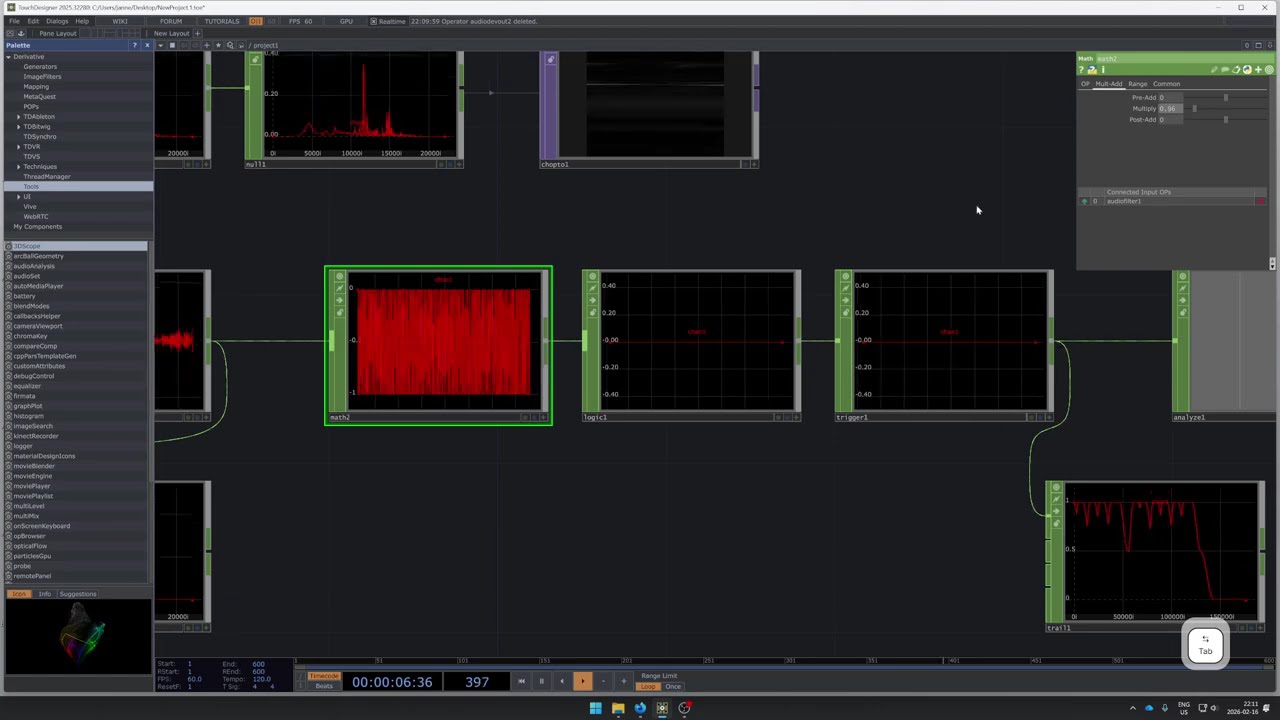1280x720 pixels.
Task: Toggle the logic1 node top flag
Action: [592, 277]
